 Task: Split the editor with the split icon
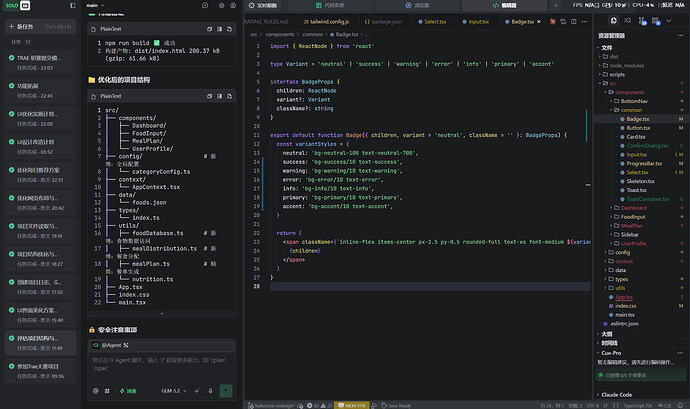click(573, 22)
